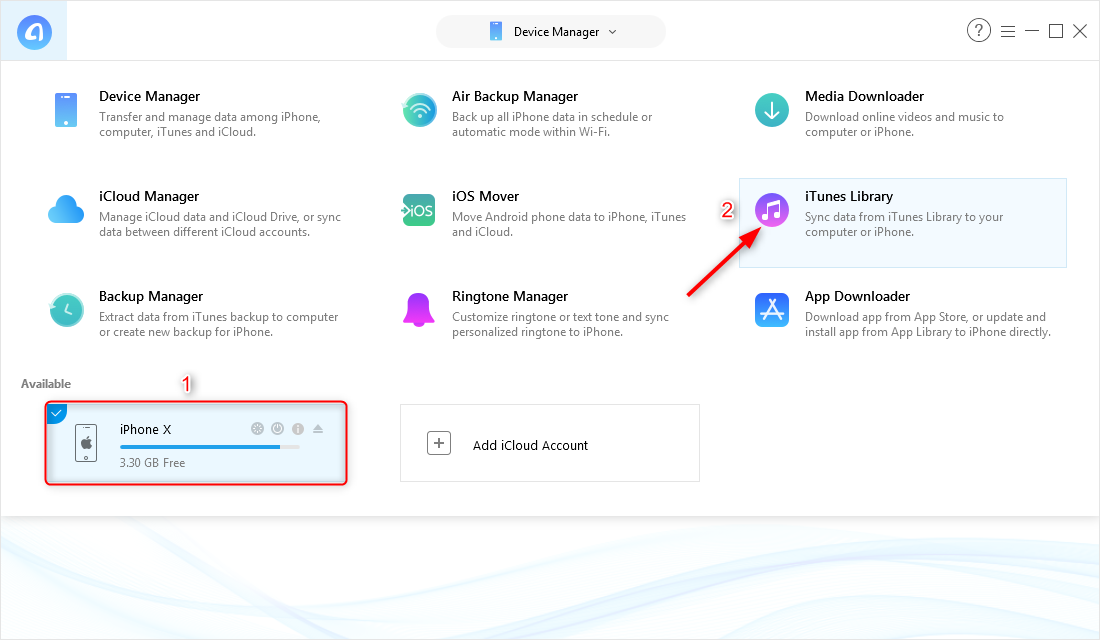Click the iTunes Library music note icon
The width and height of the screenshot is (1100, 640).
coord(772,210)
